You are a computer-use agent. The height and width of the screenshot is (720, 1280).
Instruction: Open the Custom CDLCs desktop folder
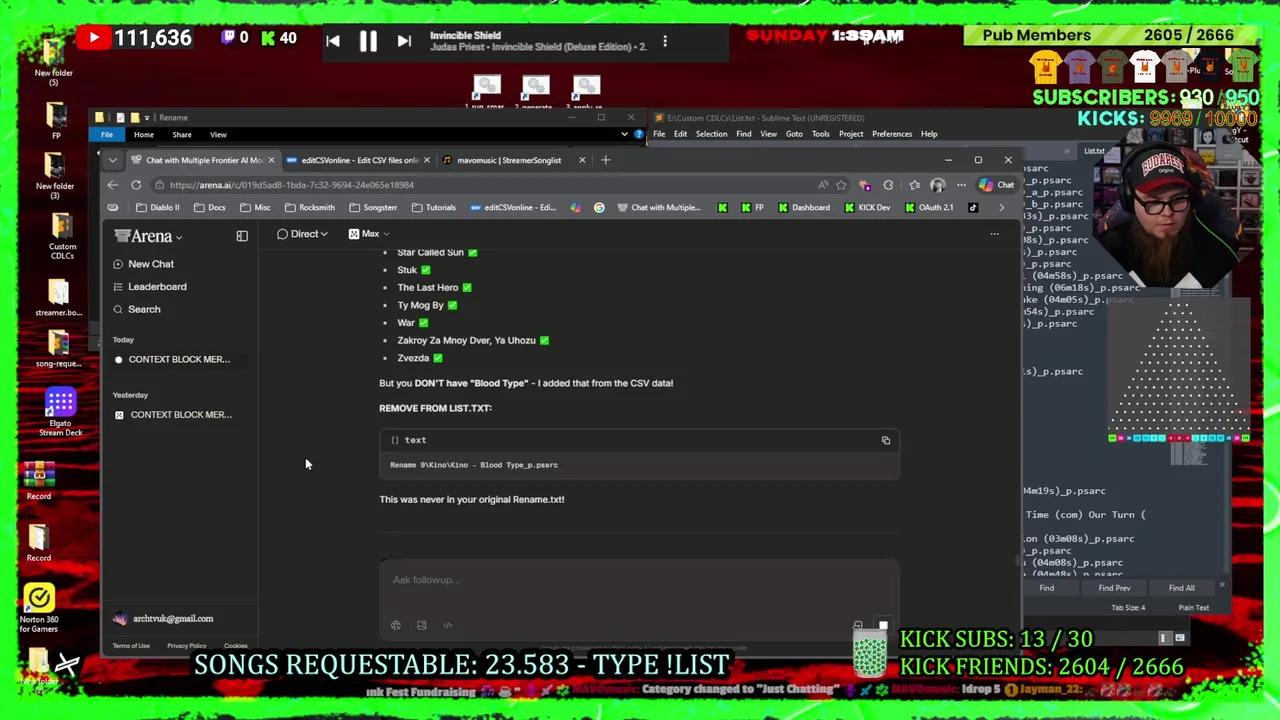click(62, 236)
